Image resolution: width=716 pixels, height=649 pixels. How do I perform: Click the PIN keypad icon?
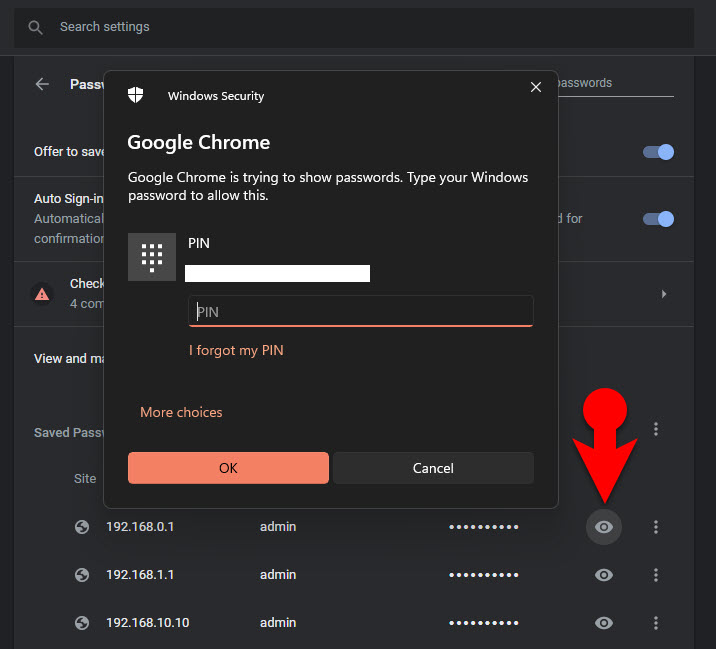point(152,257)
